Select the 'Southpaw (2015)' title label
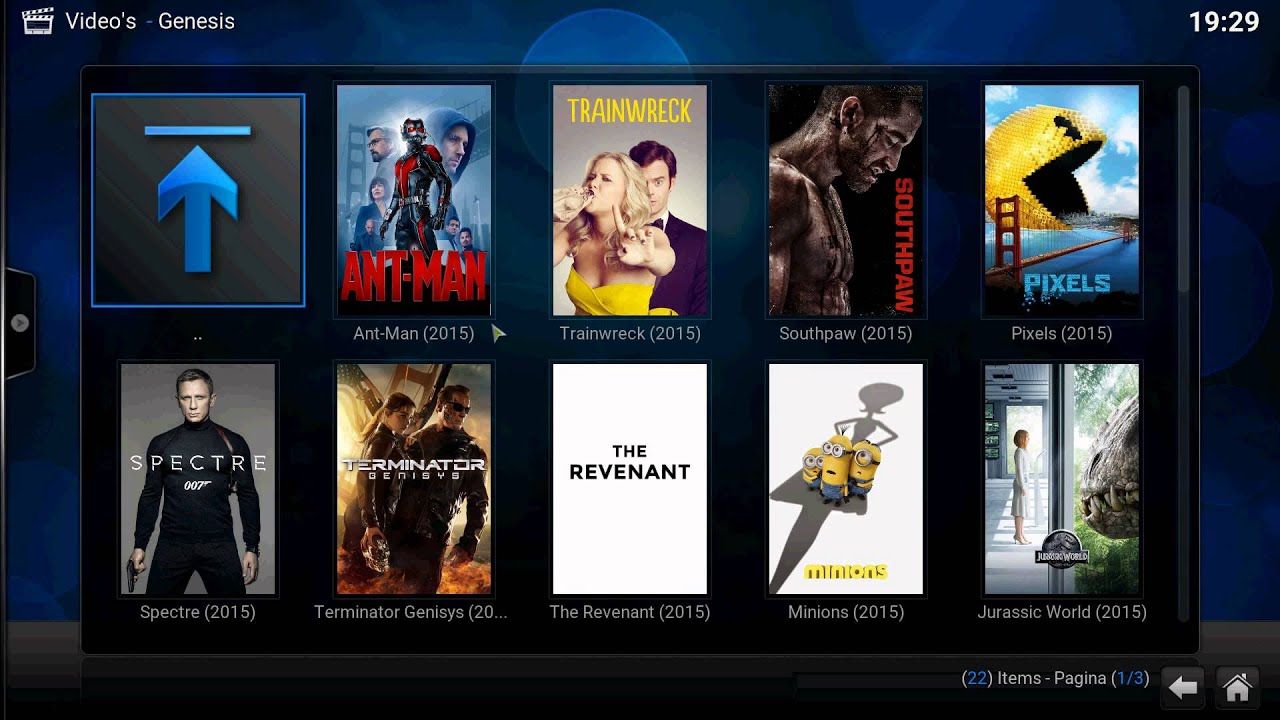This screenshot has width=1280, height=720. pos(846,334)
